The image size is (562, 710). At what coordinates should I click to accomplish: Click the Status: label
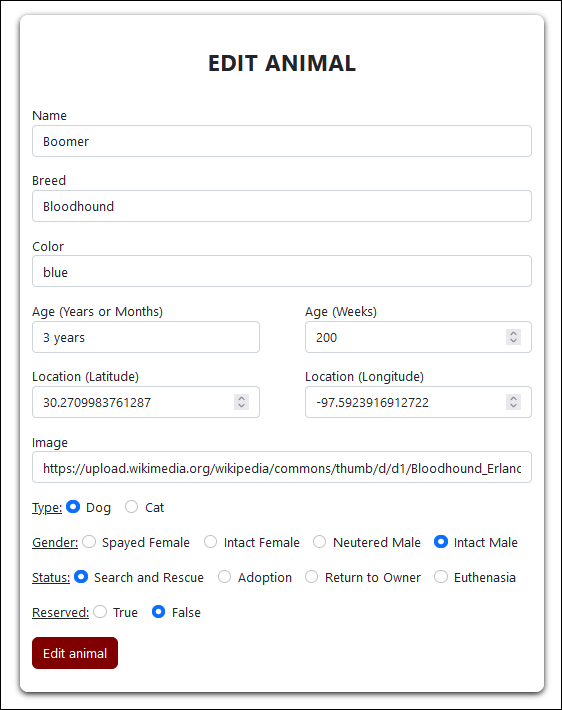[x=51, y=577]
